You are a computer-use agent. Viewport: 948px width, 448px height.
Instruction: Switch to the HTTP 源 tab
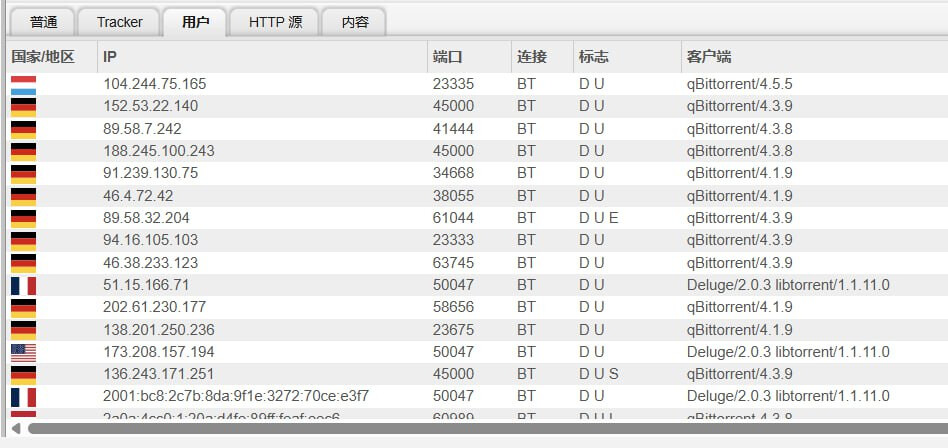coord(275,21)
